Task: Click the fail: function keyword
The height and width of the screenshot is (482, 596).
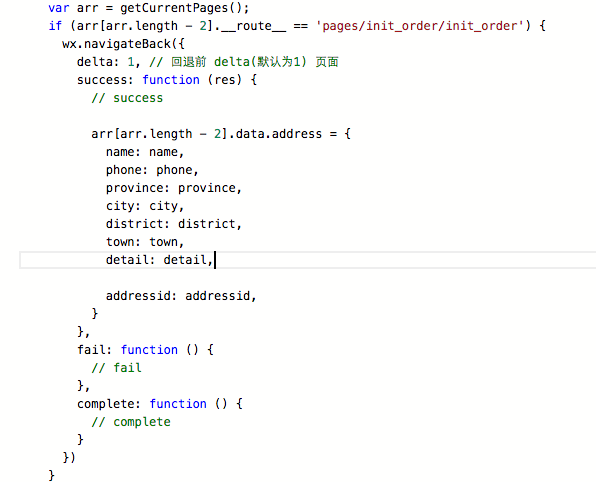Action: point(149,350)
